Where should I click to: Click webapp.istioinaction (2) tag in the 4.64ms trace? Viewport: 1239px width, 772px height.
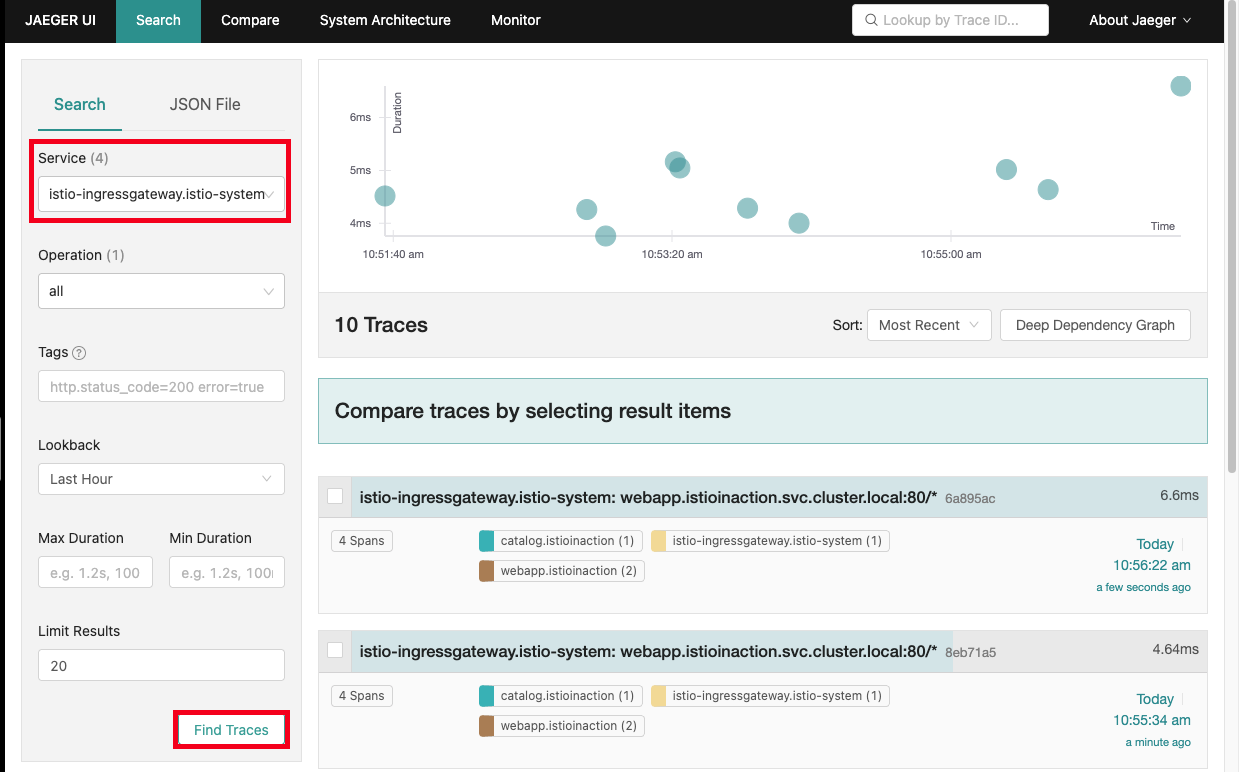[x=562, y=726]
